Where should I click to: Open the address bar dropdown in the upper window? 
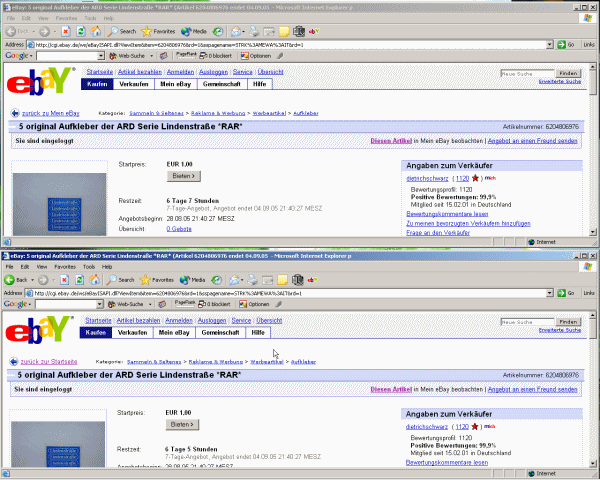550,44
